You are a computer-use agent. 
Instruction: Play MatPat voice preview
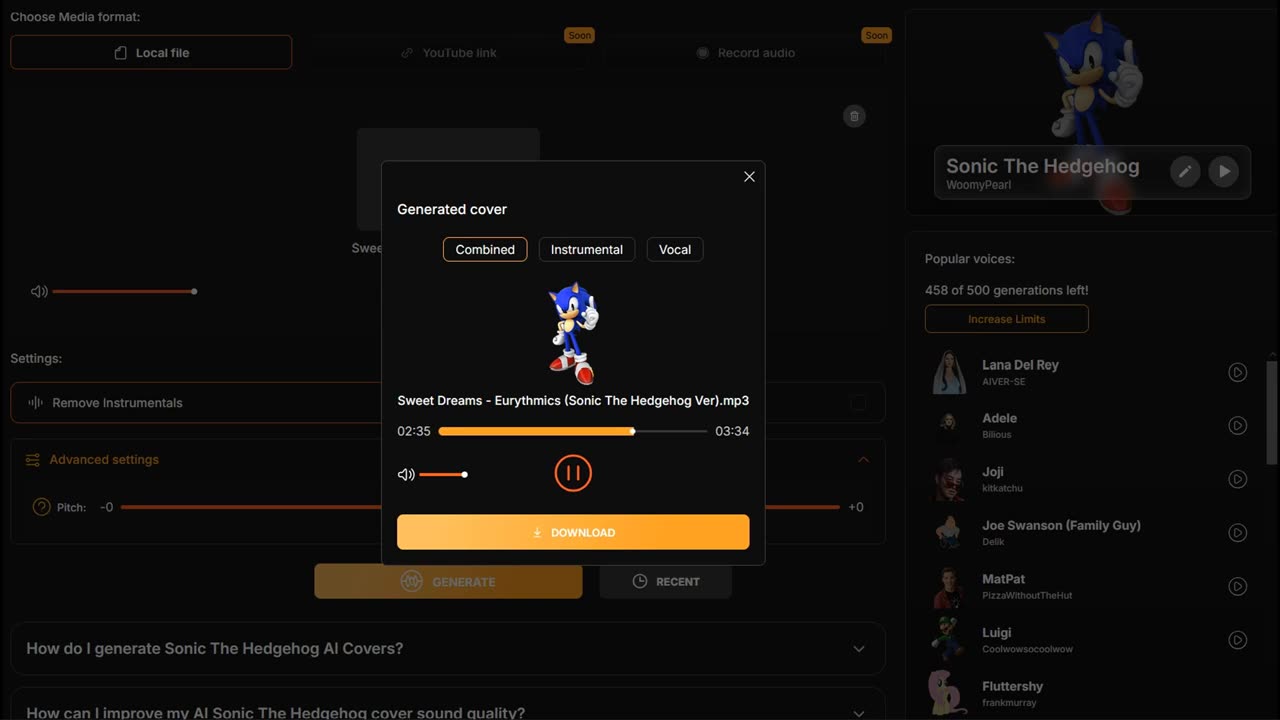1237,586
